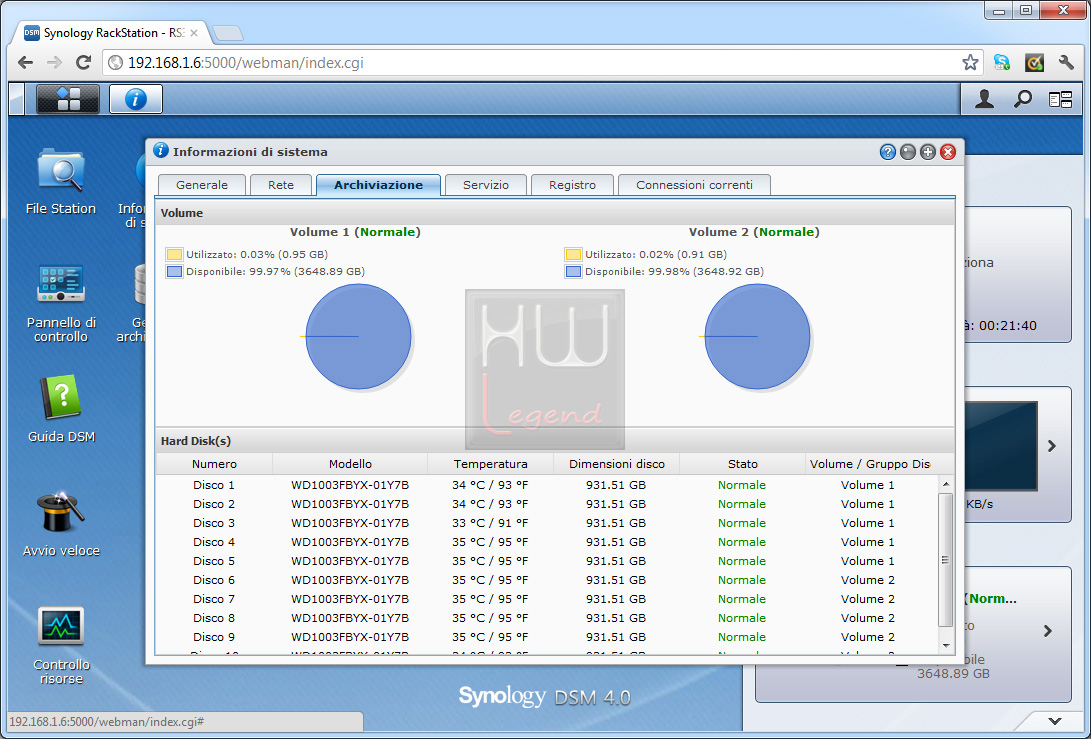Go back in browser history
The height and width of the screenshot is (739, 1091).
(26, 63)
